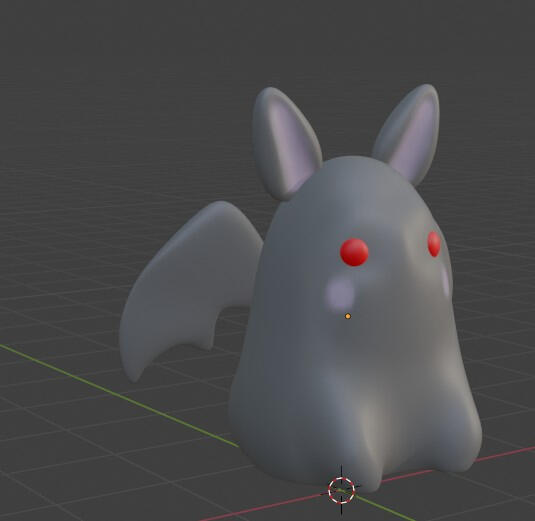This screenshot has width=535, height=521.
Task: Click the red-white 3D cursor
Action: coord(342,490)
